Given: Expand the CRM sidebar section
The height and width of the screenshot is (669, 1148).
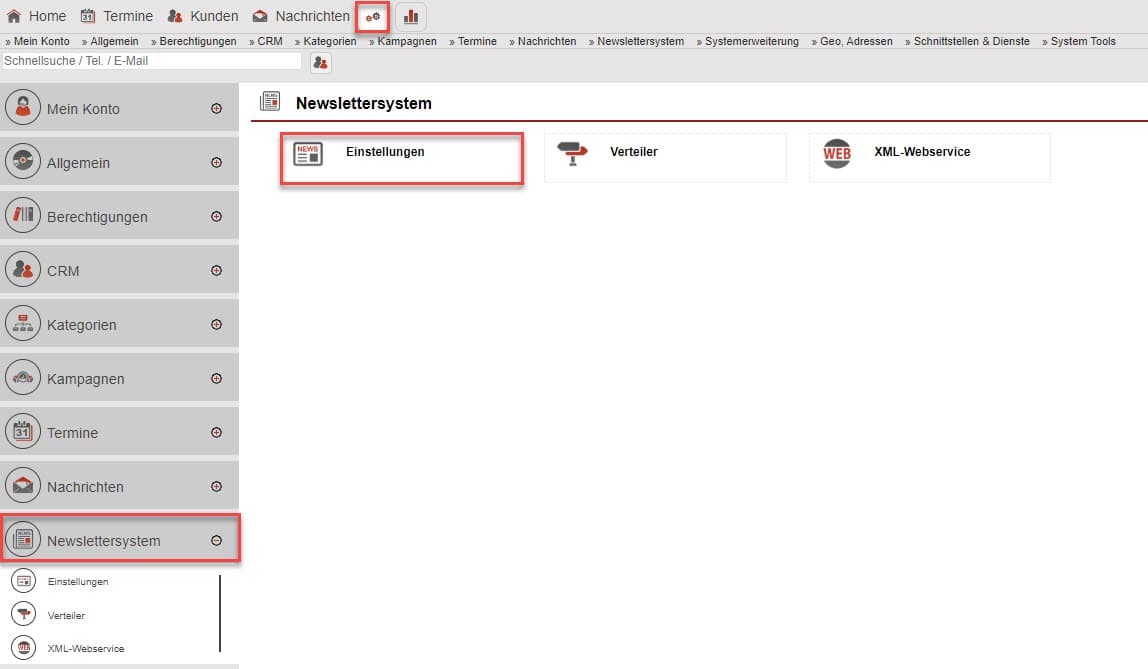Looking at the screenshot, I should coord(216,271).
